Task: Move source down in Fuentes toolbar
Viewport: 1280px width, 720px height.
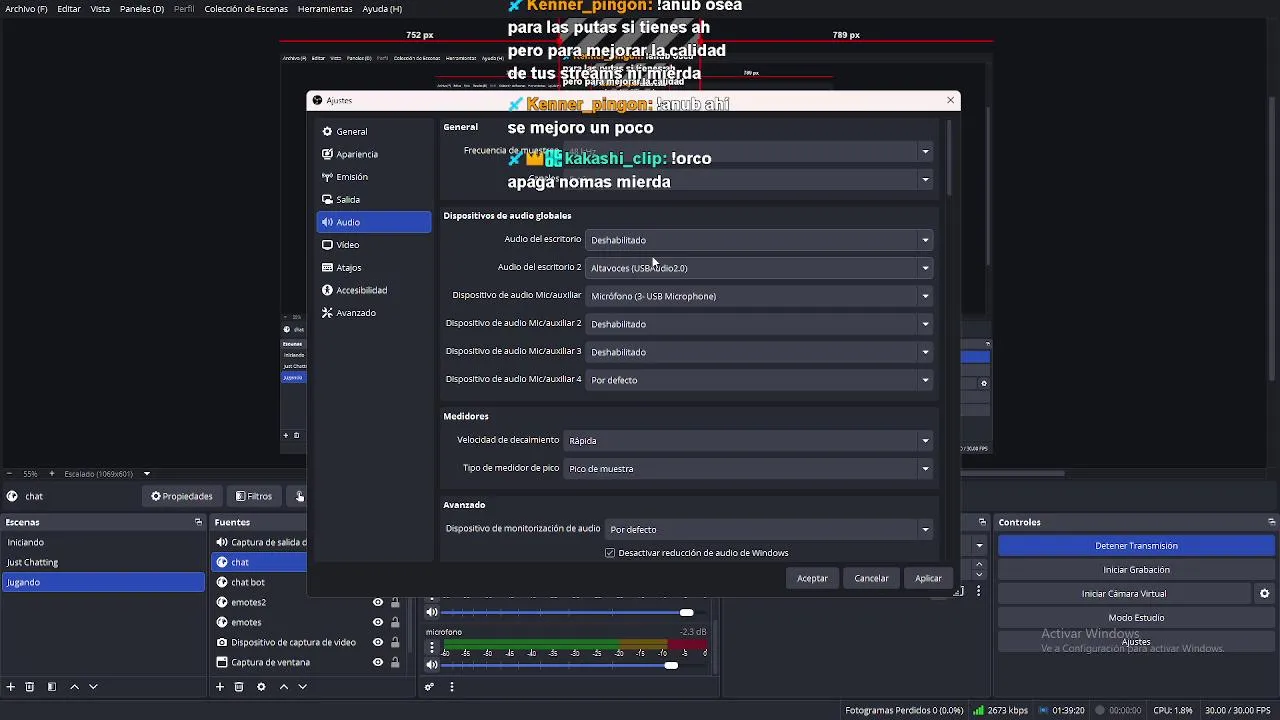Action: [302, 687]
